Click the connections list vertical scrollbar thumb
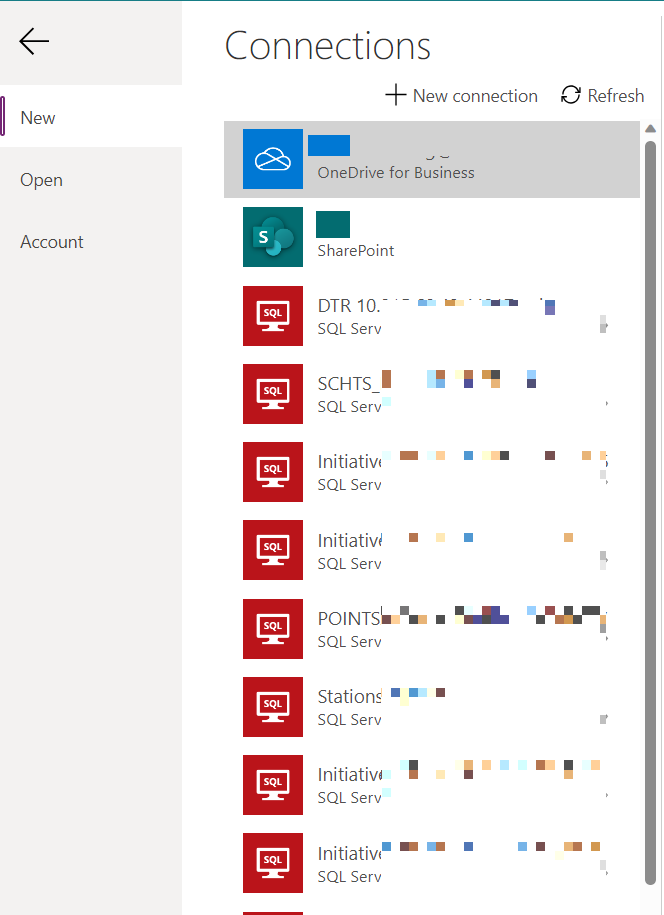 651,513
